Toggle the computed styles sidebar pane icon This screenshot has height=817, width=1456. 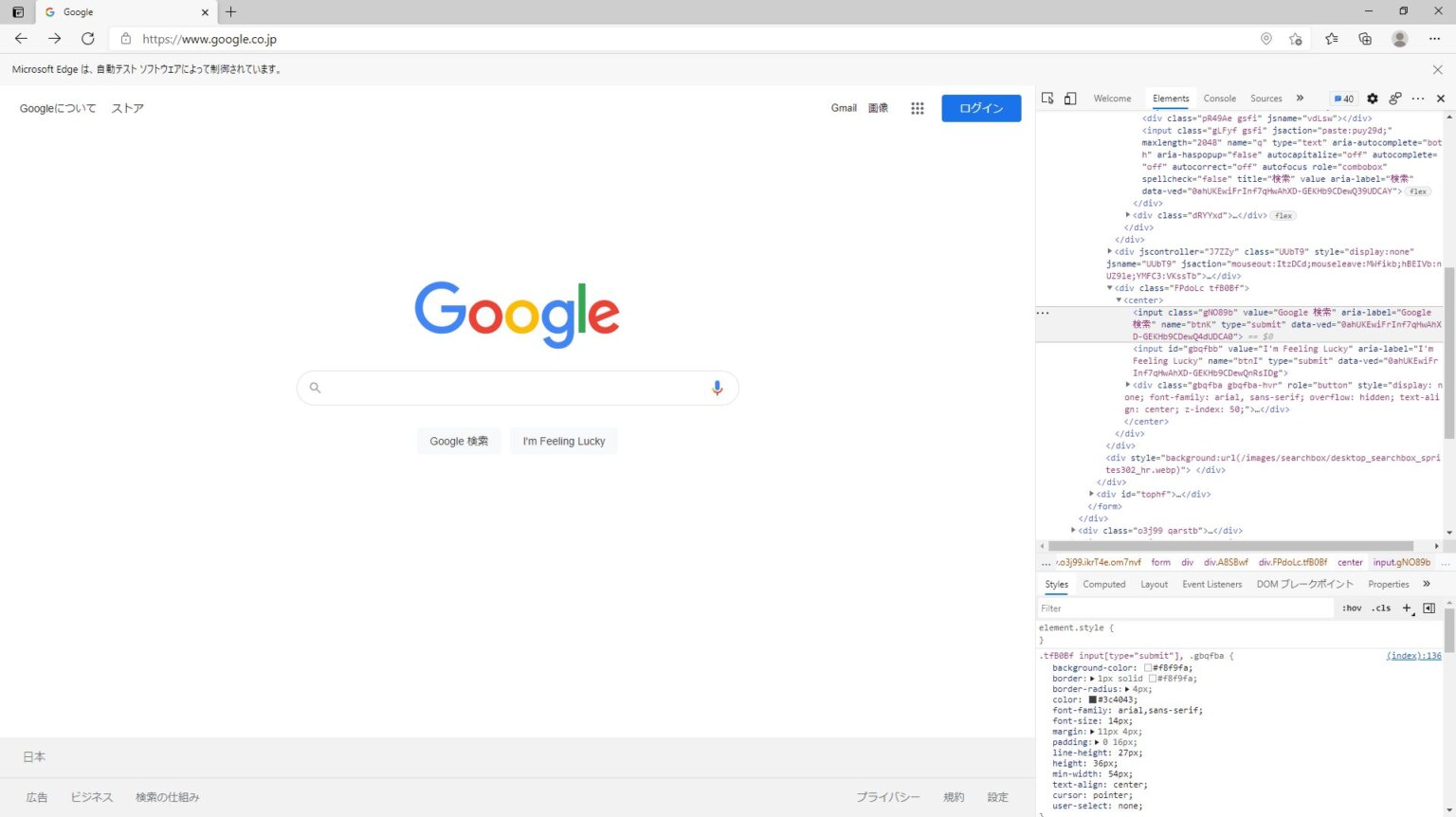[1429, 608]
